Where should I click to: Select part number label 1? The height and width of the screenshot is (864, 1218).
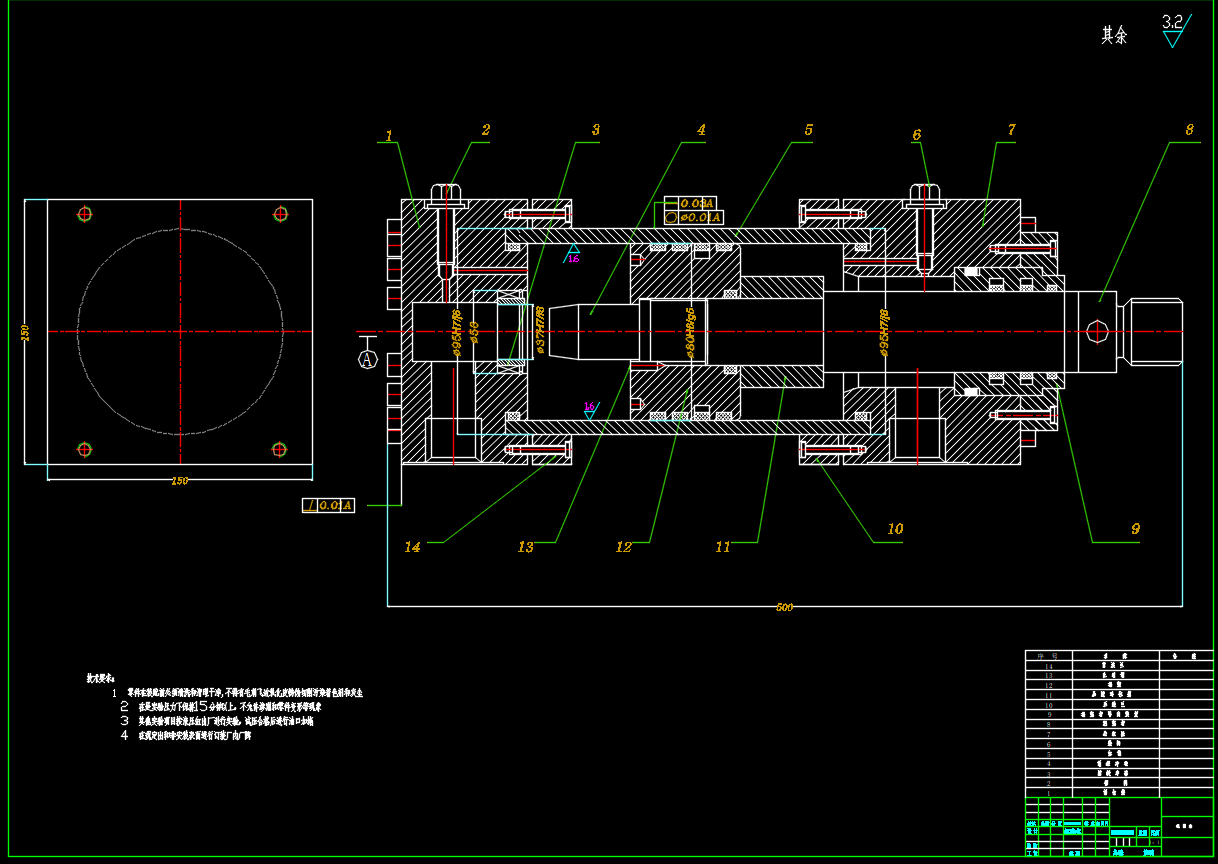pyautogui.click(x=389, y=136)
